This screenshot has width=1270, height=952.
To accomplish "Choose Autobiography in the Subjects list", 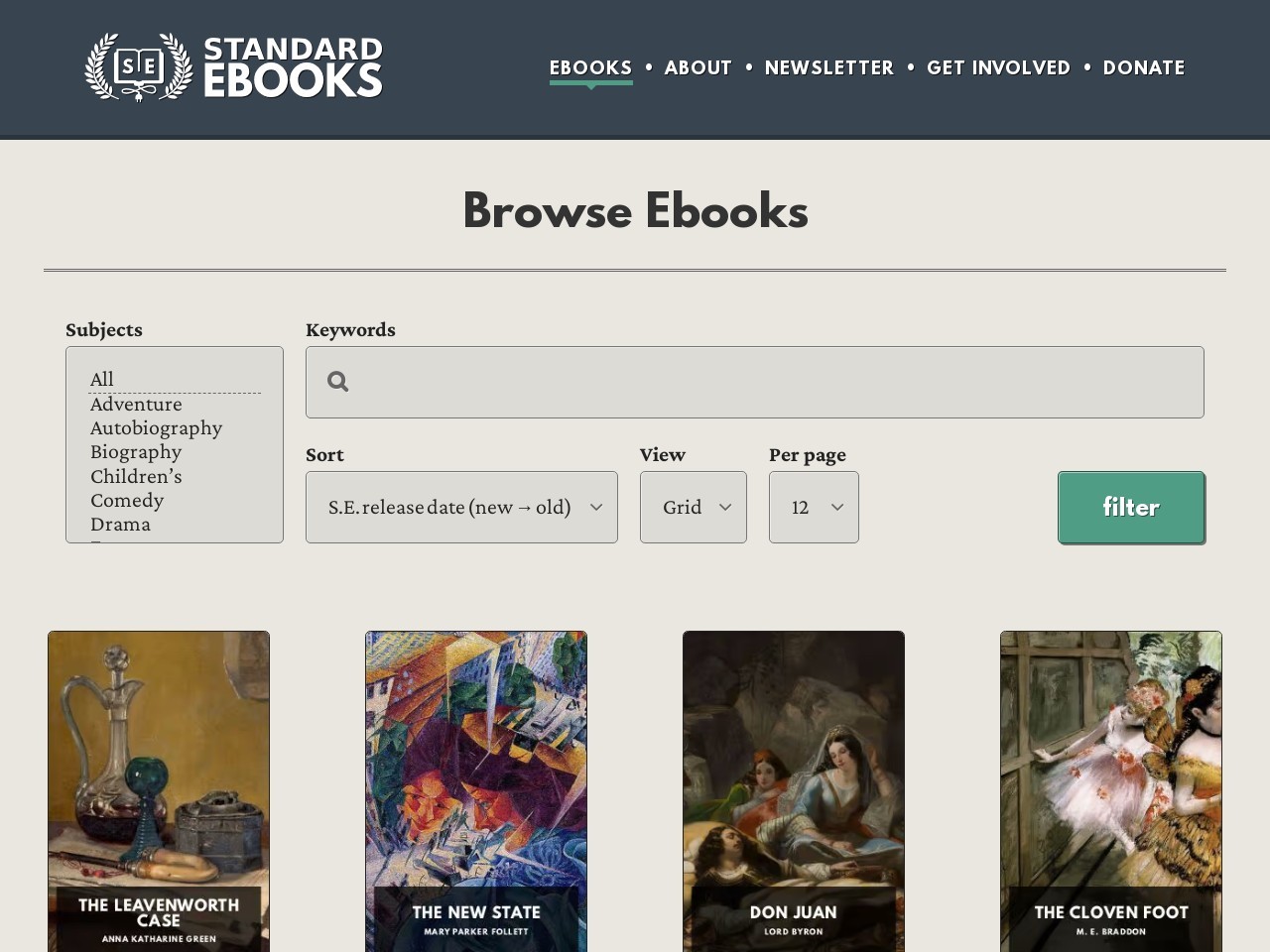I will [x=156, y=427].
